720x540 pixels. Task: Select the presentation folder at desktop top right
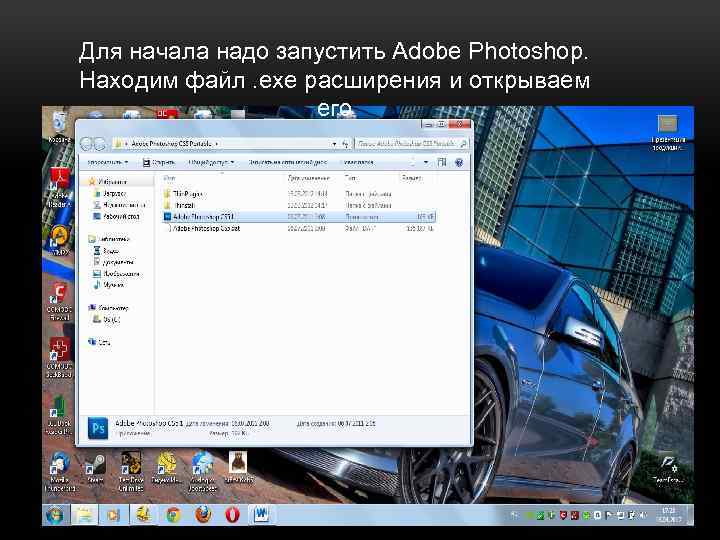click(x=668, y=133)
